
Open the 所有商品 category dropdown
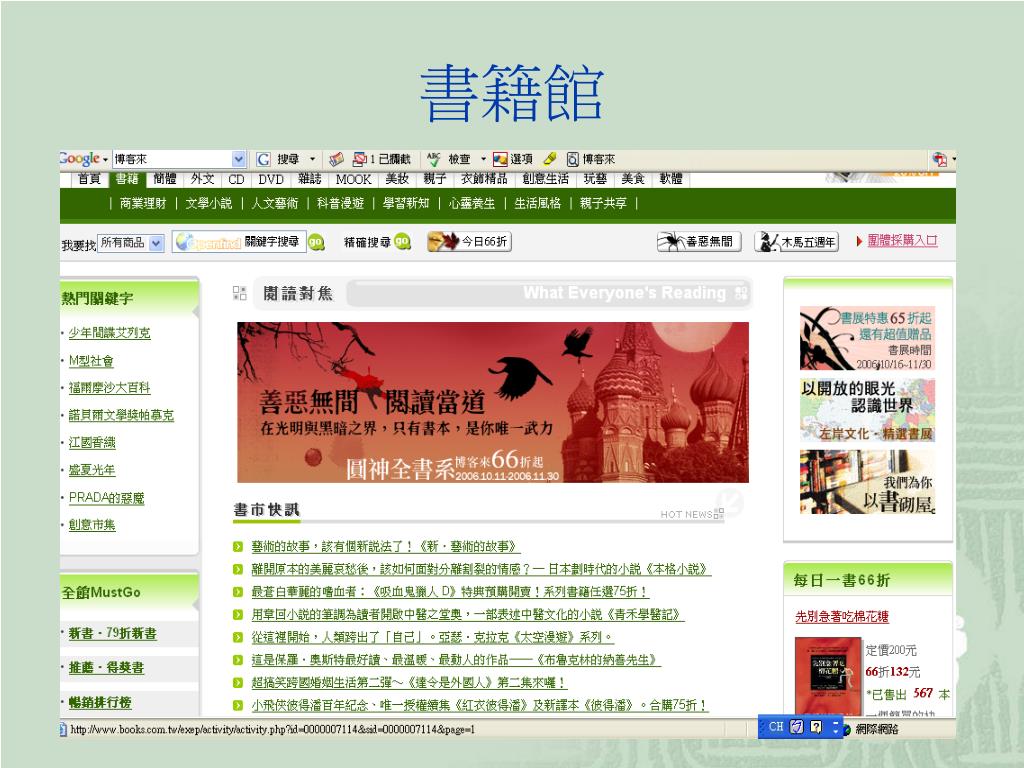[156, 244]
